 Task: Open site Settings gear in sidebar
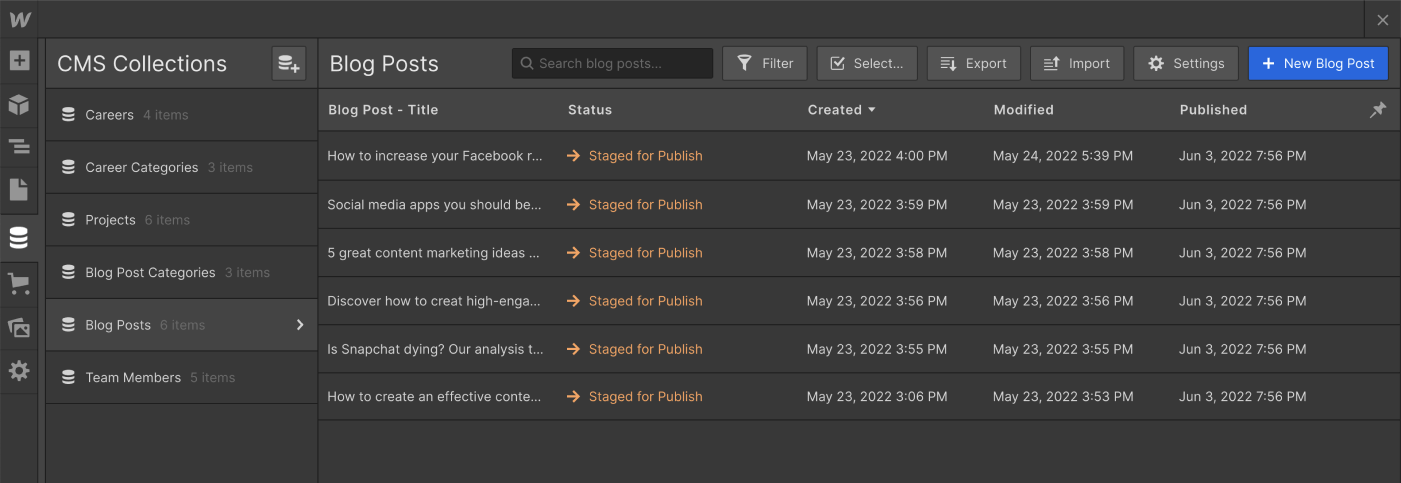pyautogui.click(x=19, y=371)
